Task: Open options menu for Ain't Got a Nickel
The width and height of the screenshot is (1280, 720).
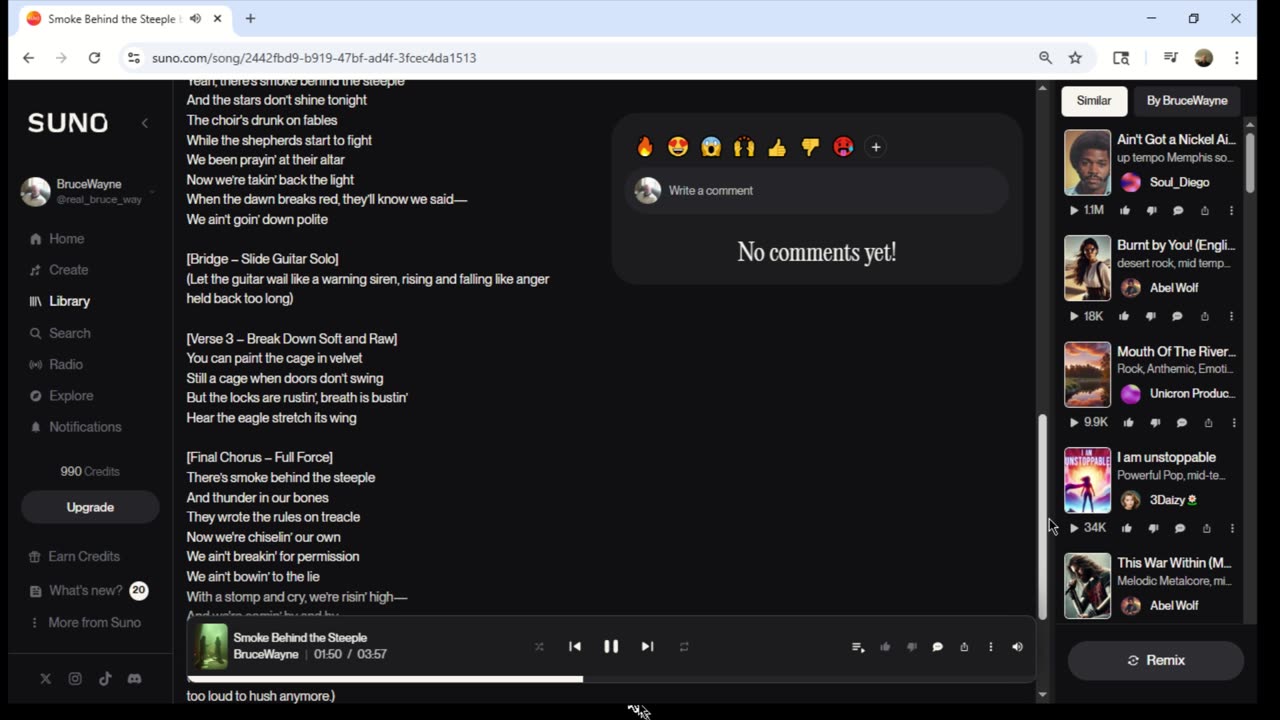Action: [x=1231, y=211]
